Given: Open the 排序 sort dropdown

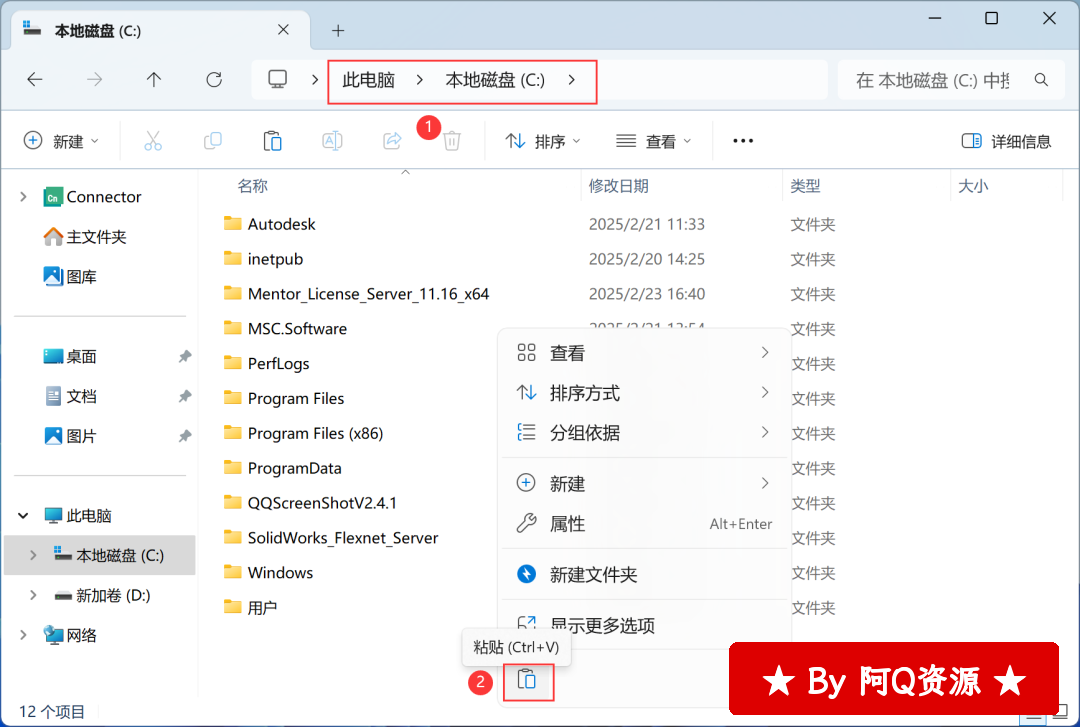Looking at the screenshot, I should point(543,141).
